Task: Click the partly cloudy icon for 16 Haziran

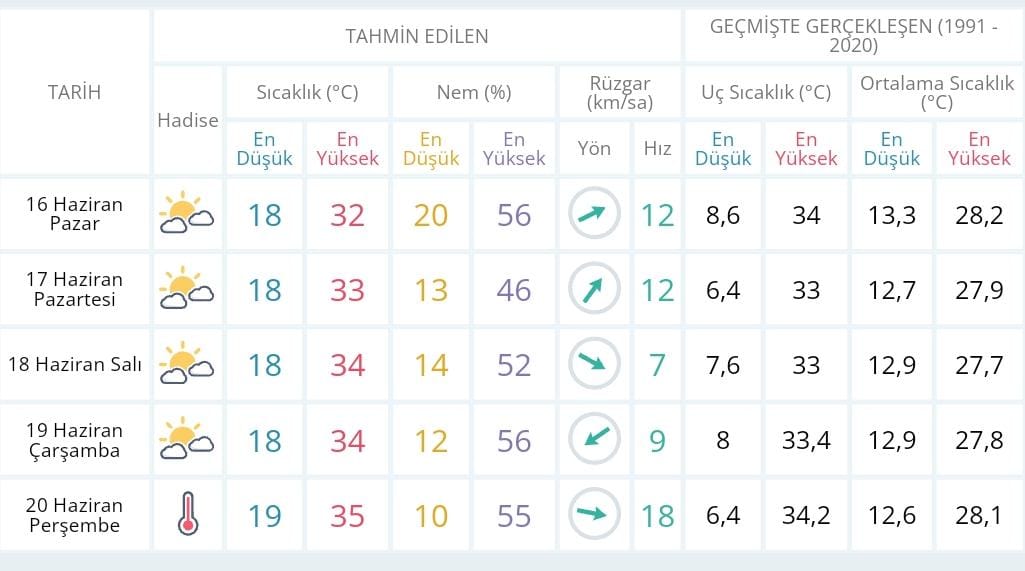Action: click(x=187, y=213)
